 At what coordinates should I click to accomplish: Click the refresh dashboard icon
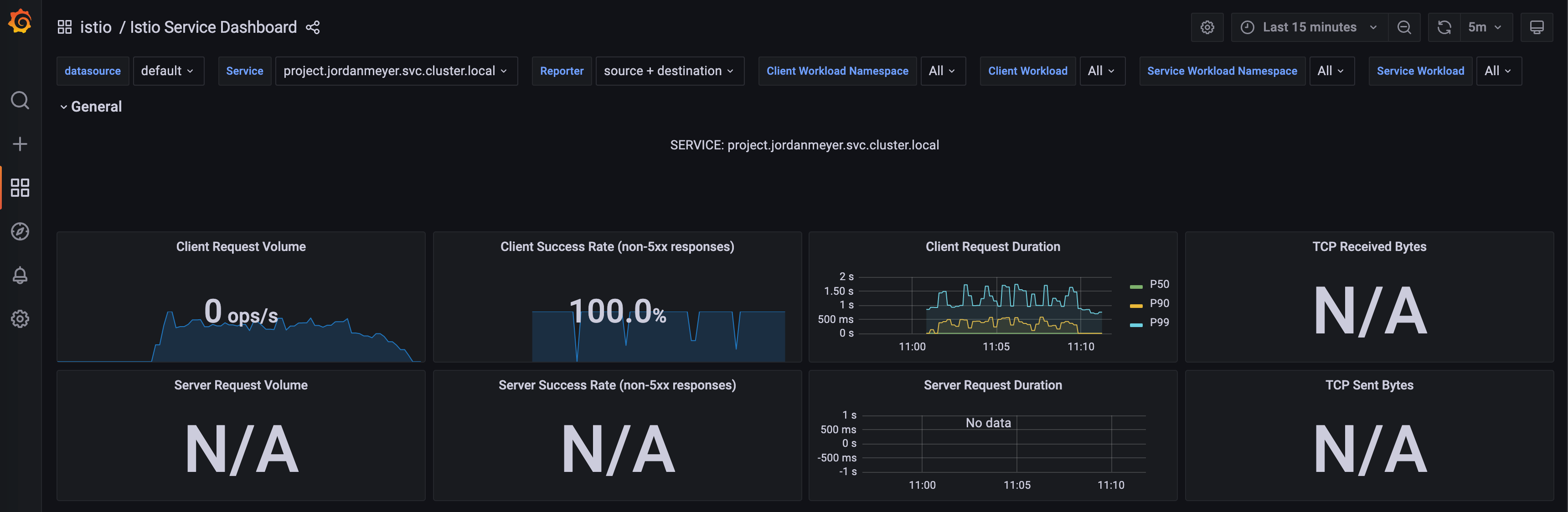tap(1444, 27)
